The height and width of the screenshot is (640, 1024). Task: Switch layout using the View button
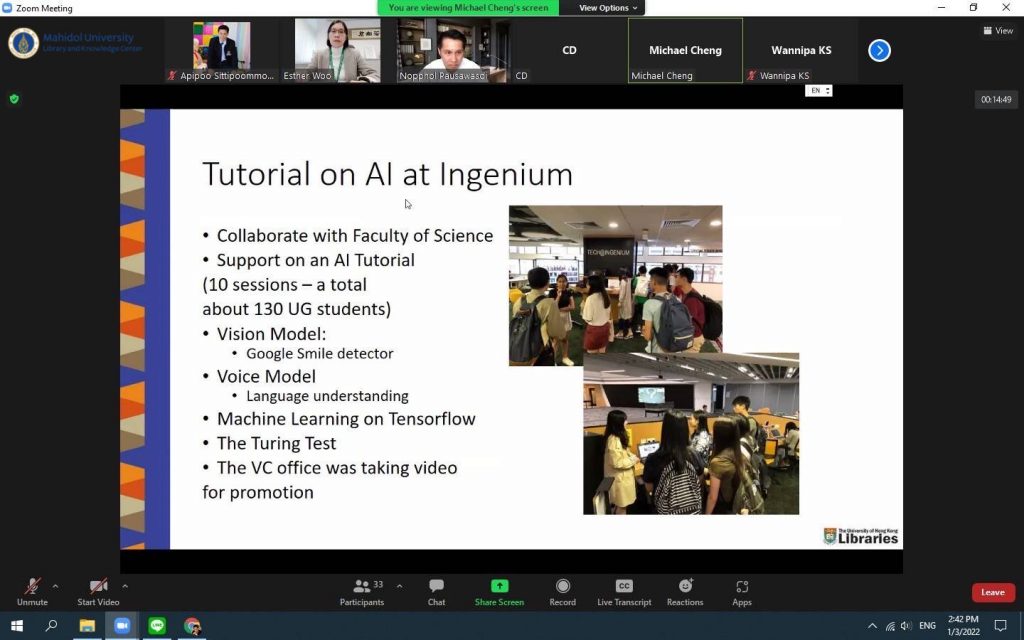pos(998,31)
